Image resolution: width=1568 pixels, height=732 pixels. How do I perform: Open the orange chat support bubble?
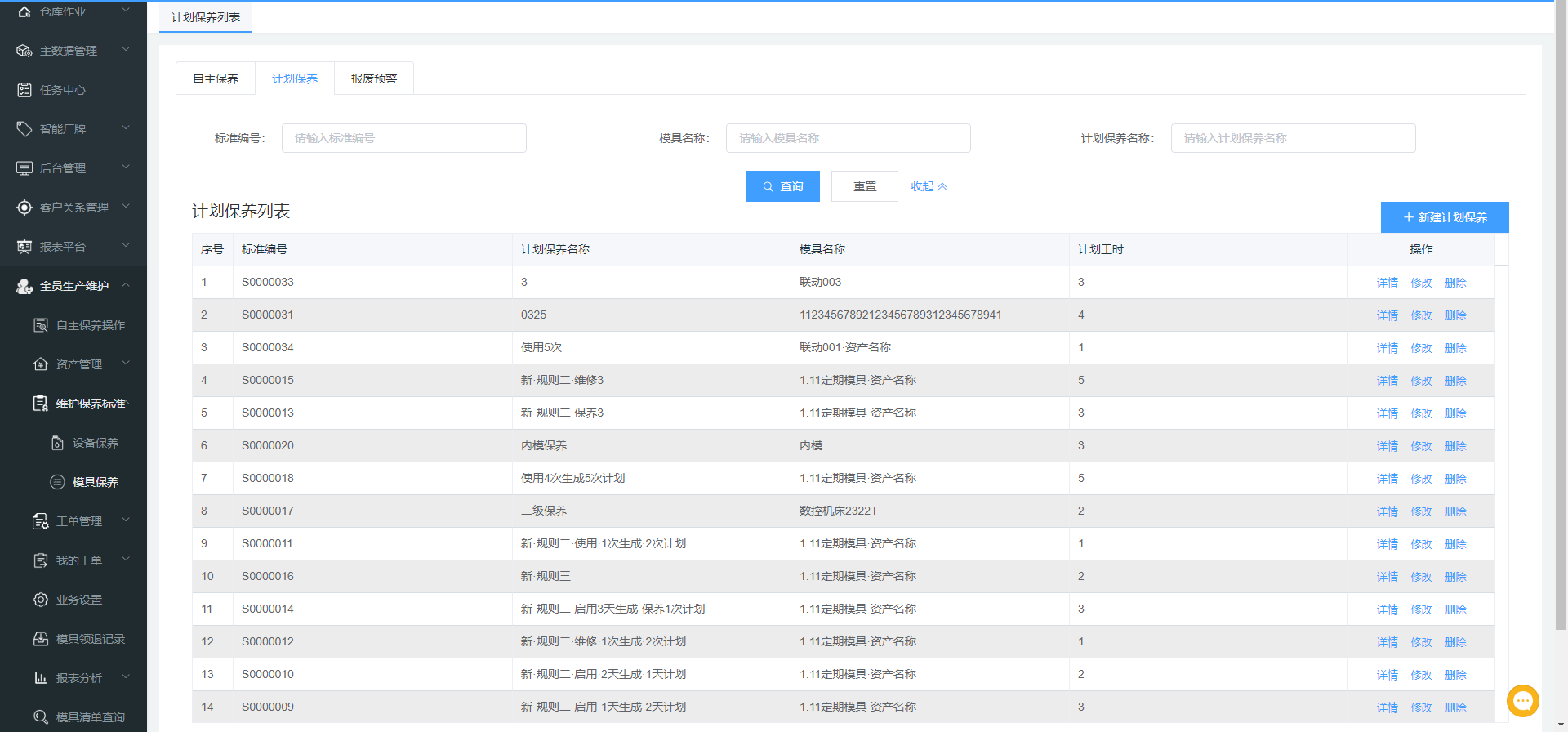click(x=1522, y=701)
